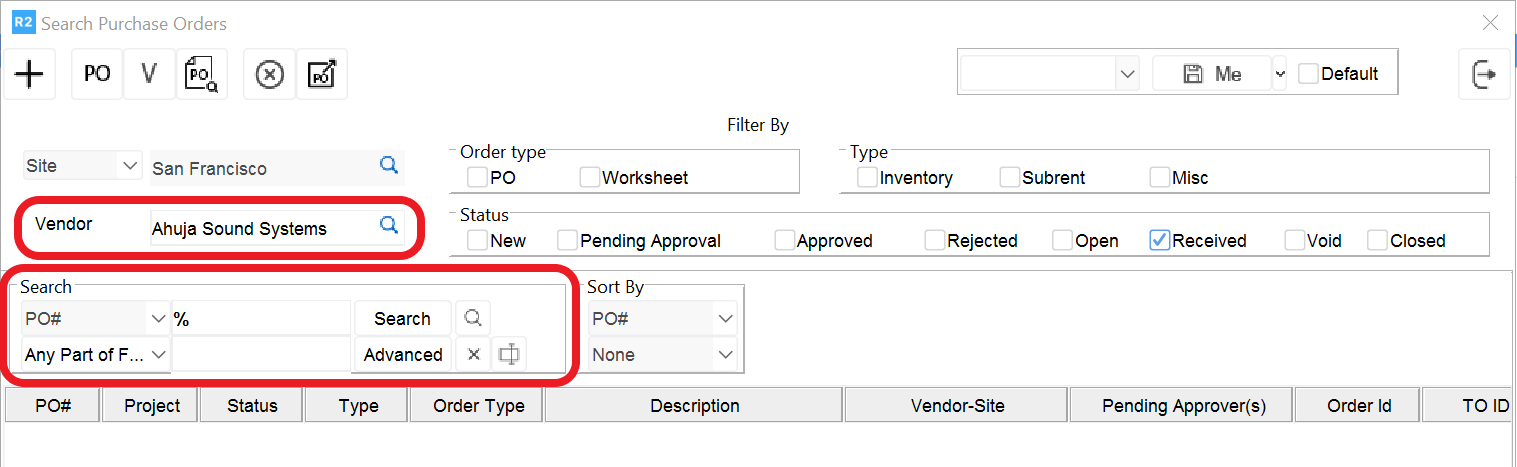
Task: Click the exit door icon
Action: click(1484, 74)
